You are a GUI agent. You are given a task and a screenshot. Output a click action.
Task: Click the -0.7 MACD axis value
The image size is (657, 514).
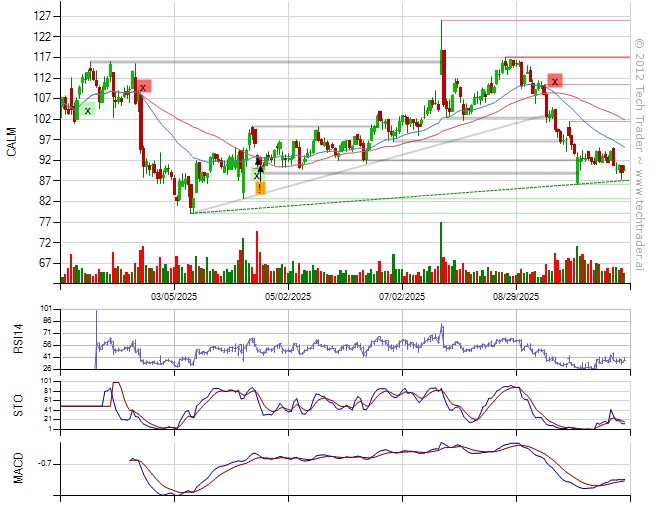pos(42,464)
